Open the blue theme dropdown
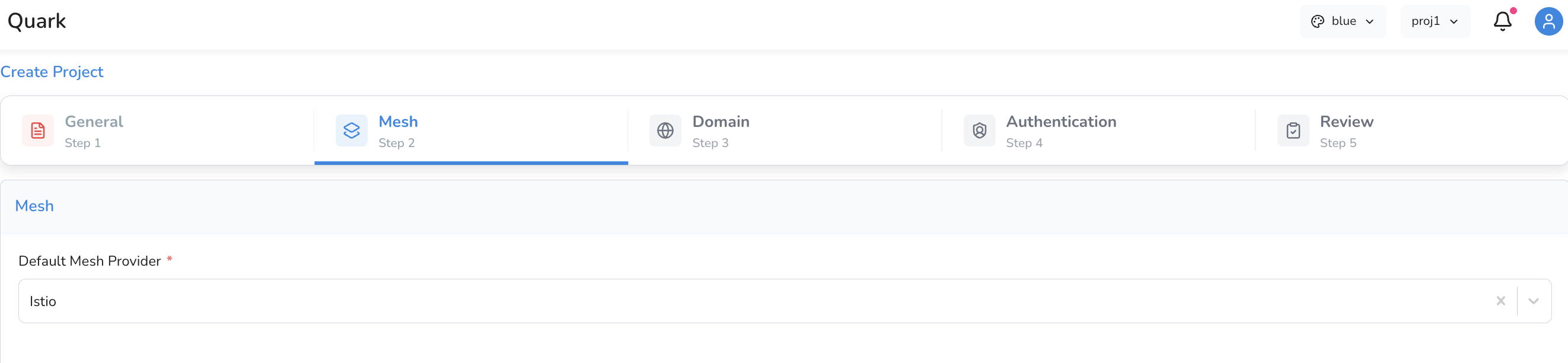Viewport: 1568px width, 363px height. coord(1343,21)
